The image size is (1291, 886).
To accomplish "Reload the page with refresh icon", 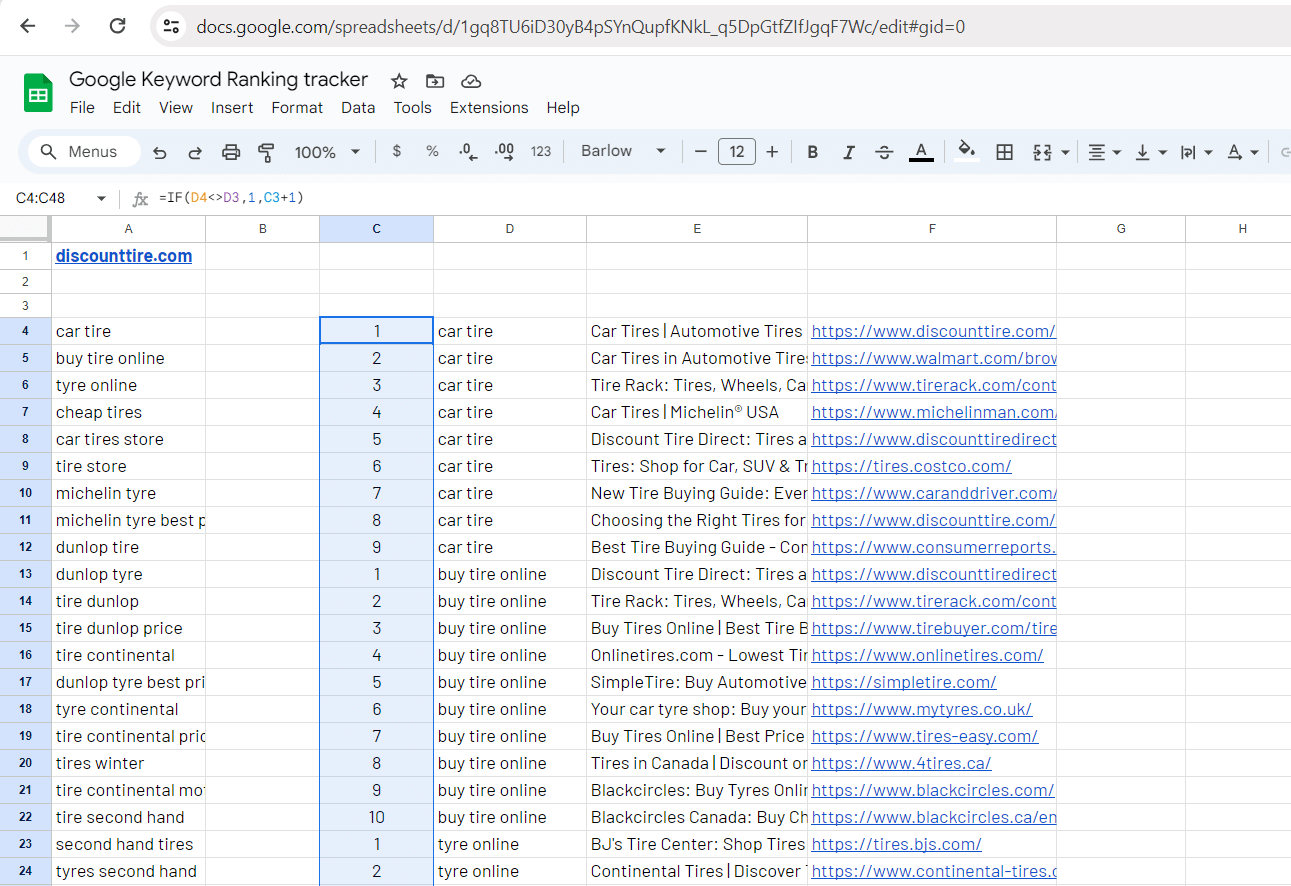I will point(117,26).
